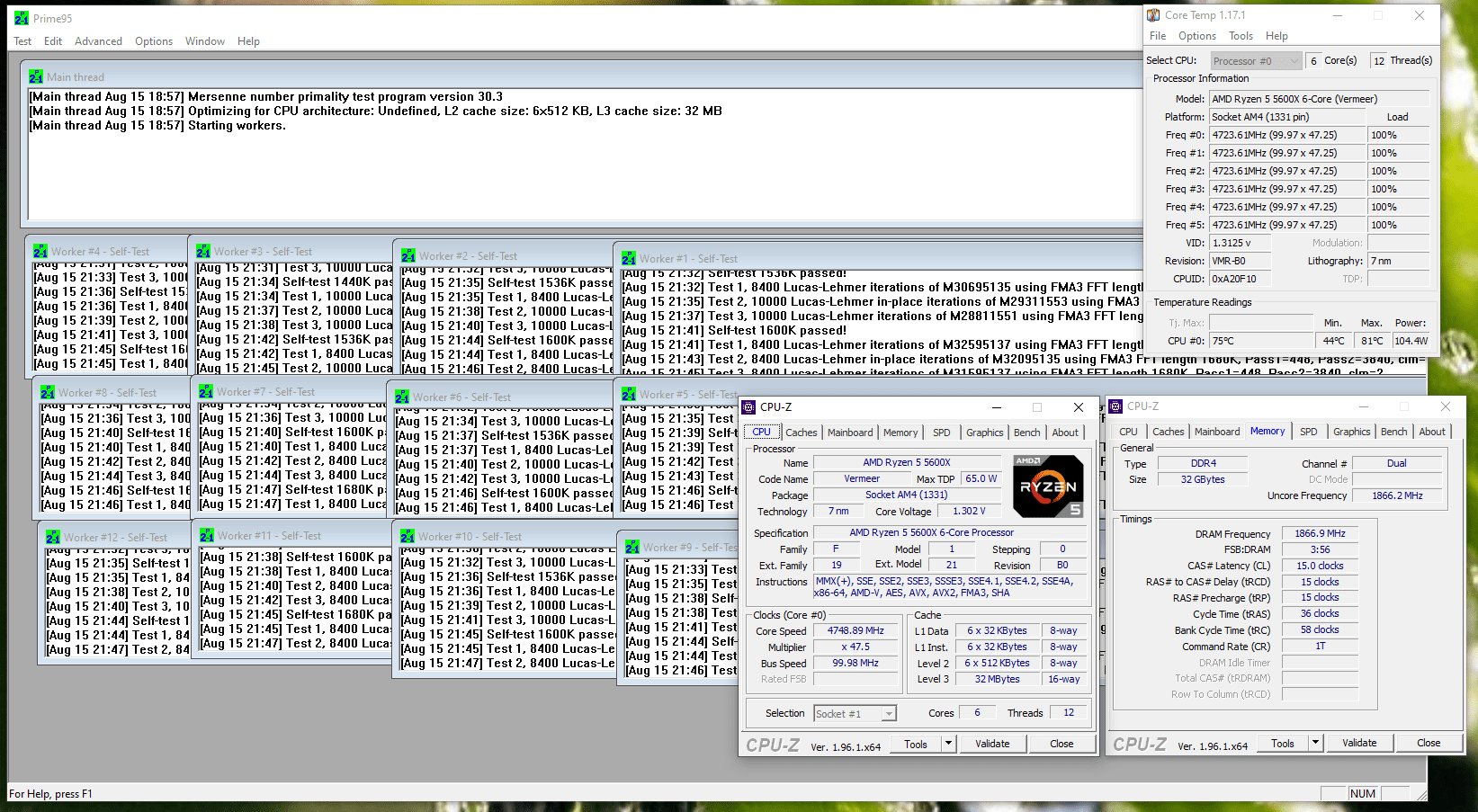Viewport: 1478px width, 812px height.
Task: Click the DRAM Frequency 1866.9 MHz field
Action: (1320, 533)
